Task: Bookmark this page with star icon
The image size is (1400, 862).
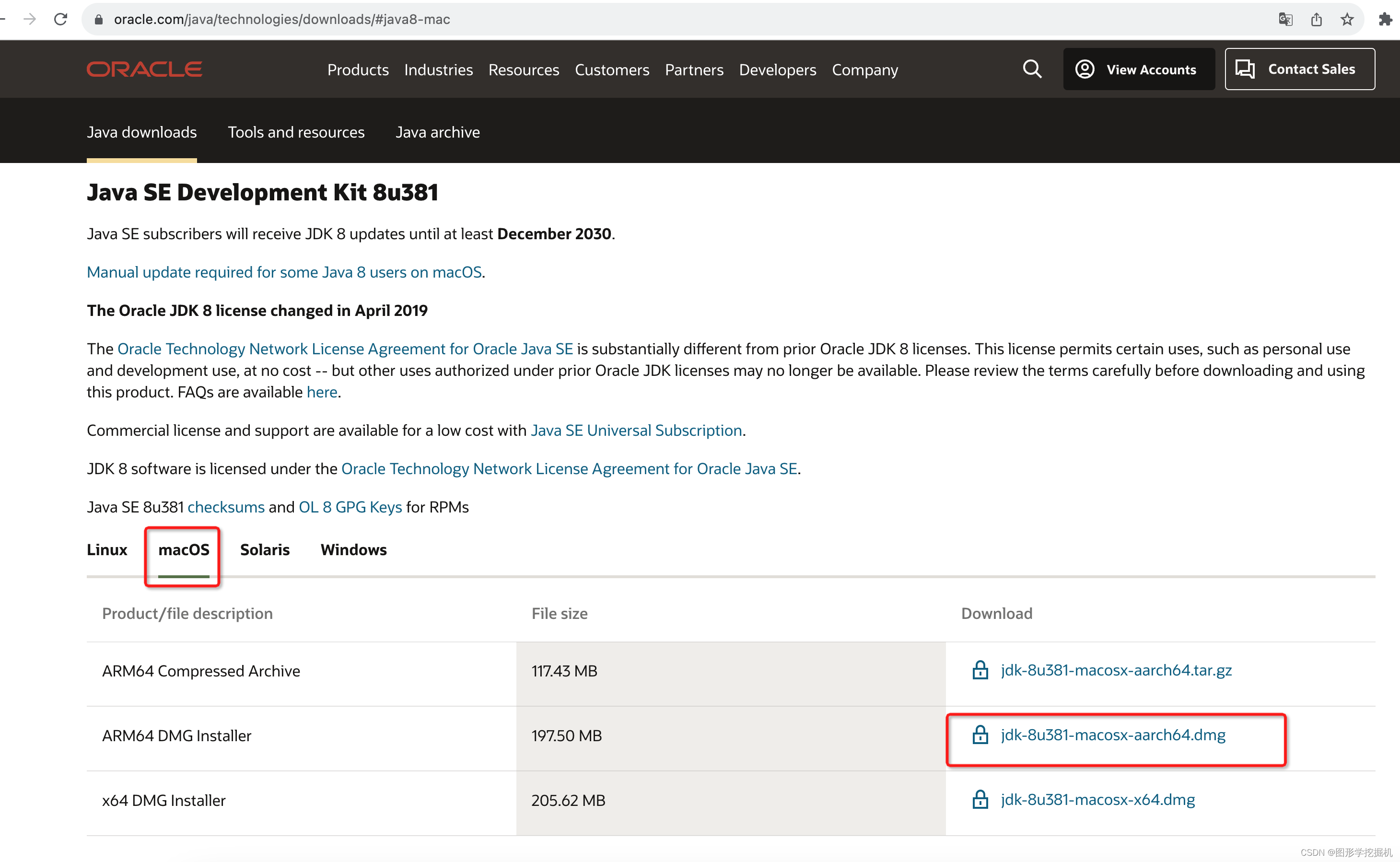Action: 1347,19
